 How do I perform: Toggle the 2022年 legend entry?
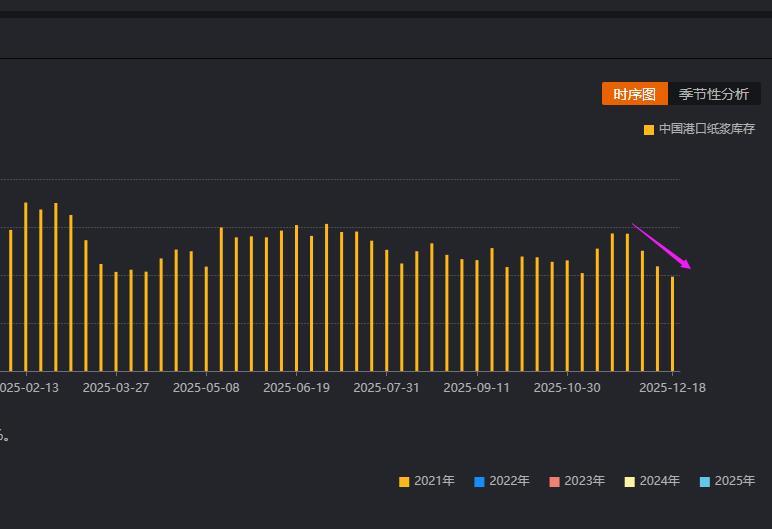pyautogui.click(x=502, y=481)
